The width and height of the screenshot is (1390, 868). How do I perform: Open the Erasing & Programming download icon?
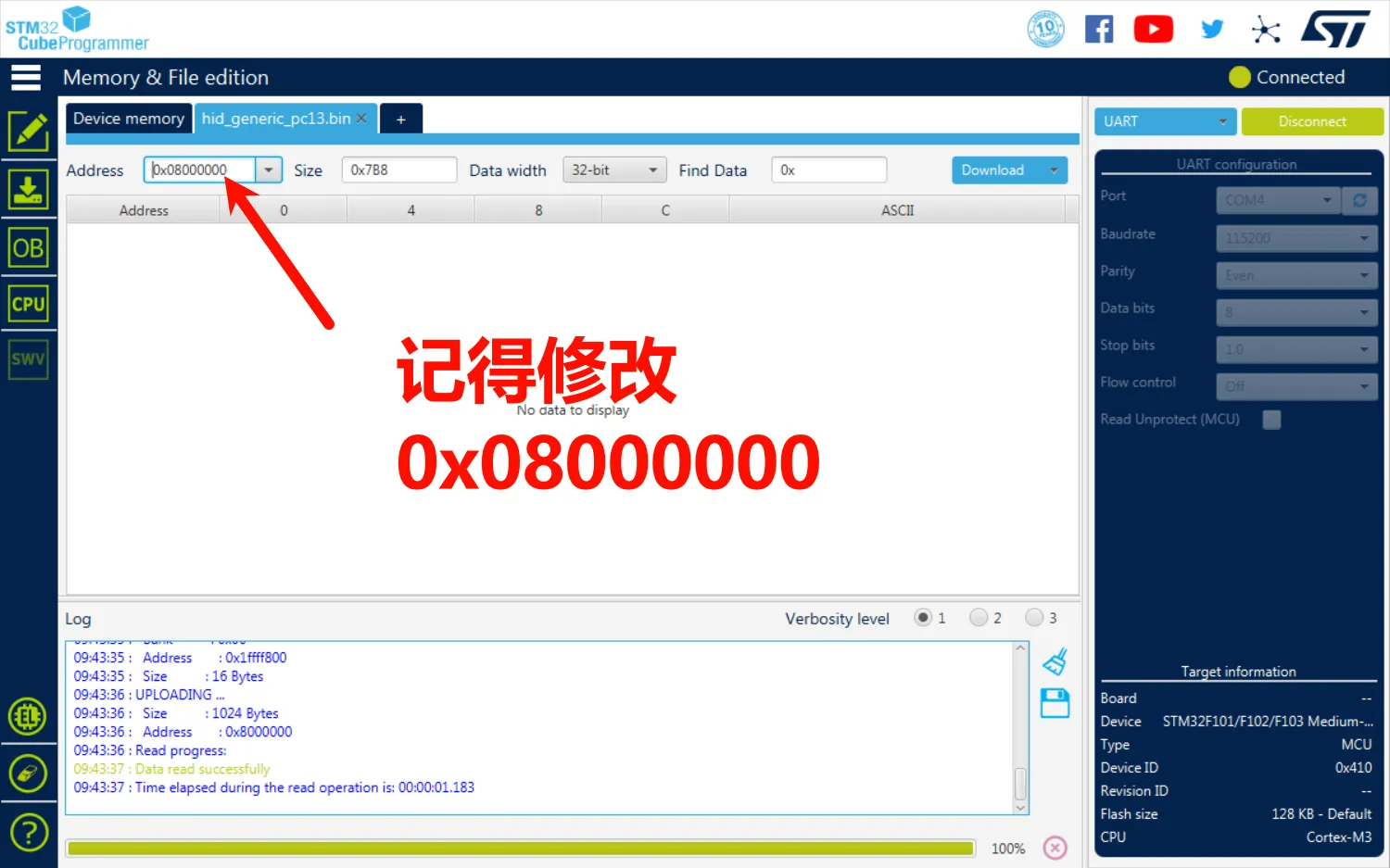[29, 190]
